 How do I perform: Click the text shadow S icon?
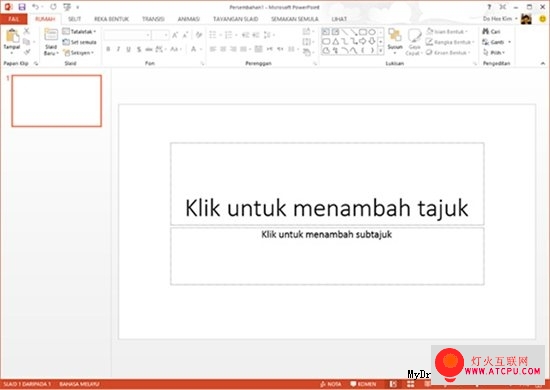coord(139,49)
